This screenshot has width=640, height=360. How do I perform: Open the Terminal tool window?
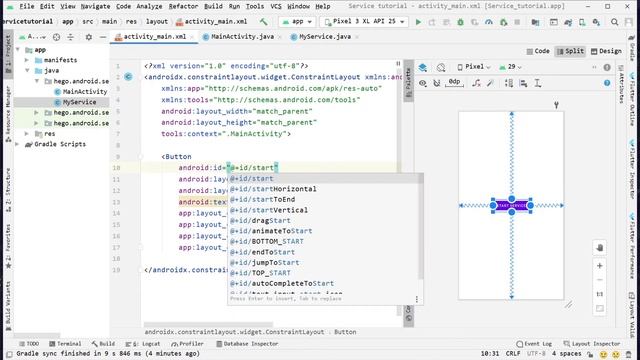coord(65,344)
